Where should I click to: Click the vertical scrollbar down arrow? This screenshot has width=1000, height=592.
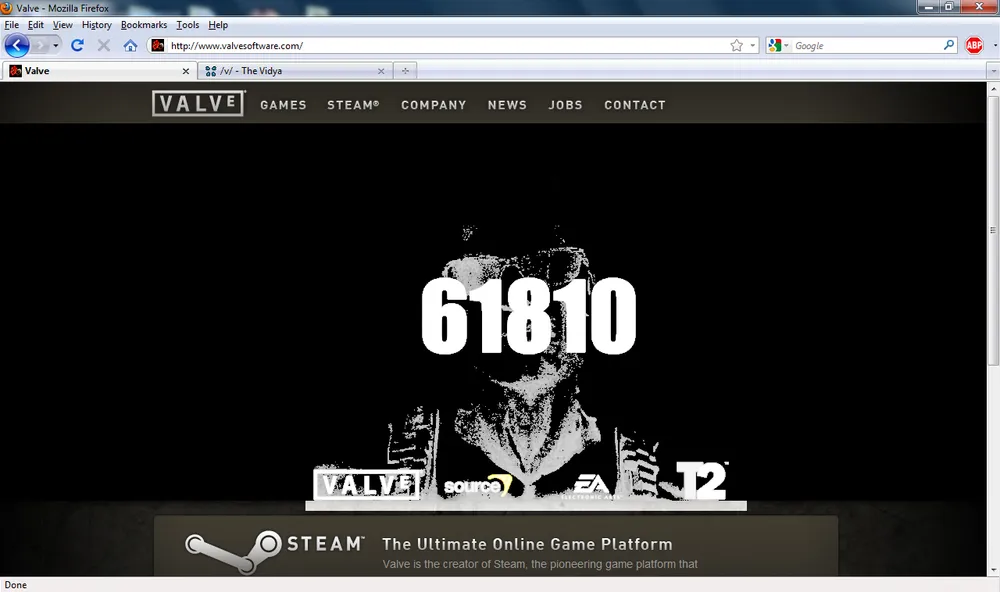[x=992, y=570]
